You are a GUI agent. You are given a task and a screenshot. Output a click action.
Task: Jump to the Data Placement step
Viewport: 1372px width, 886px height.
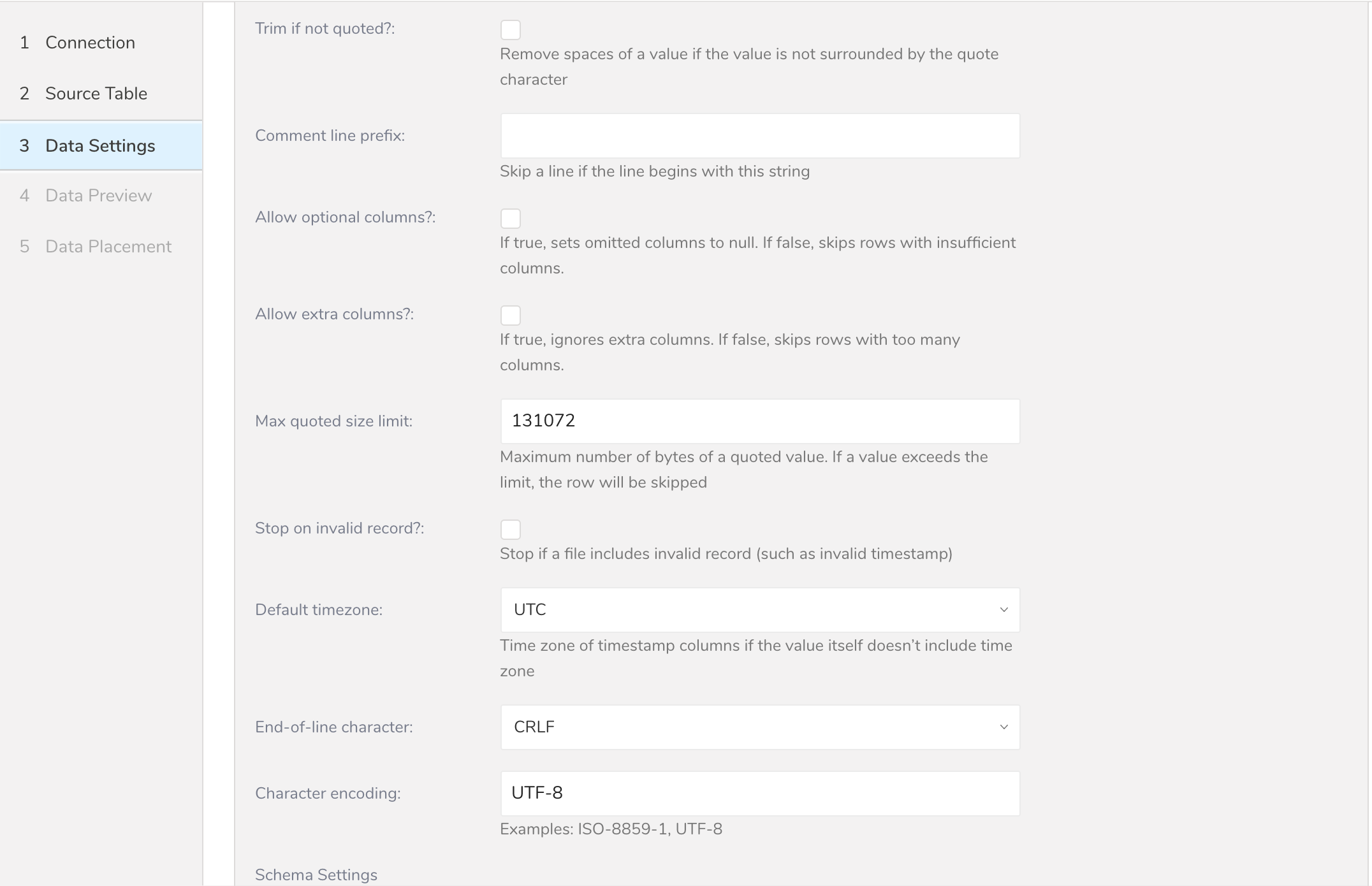point(108,247)
